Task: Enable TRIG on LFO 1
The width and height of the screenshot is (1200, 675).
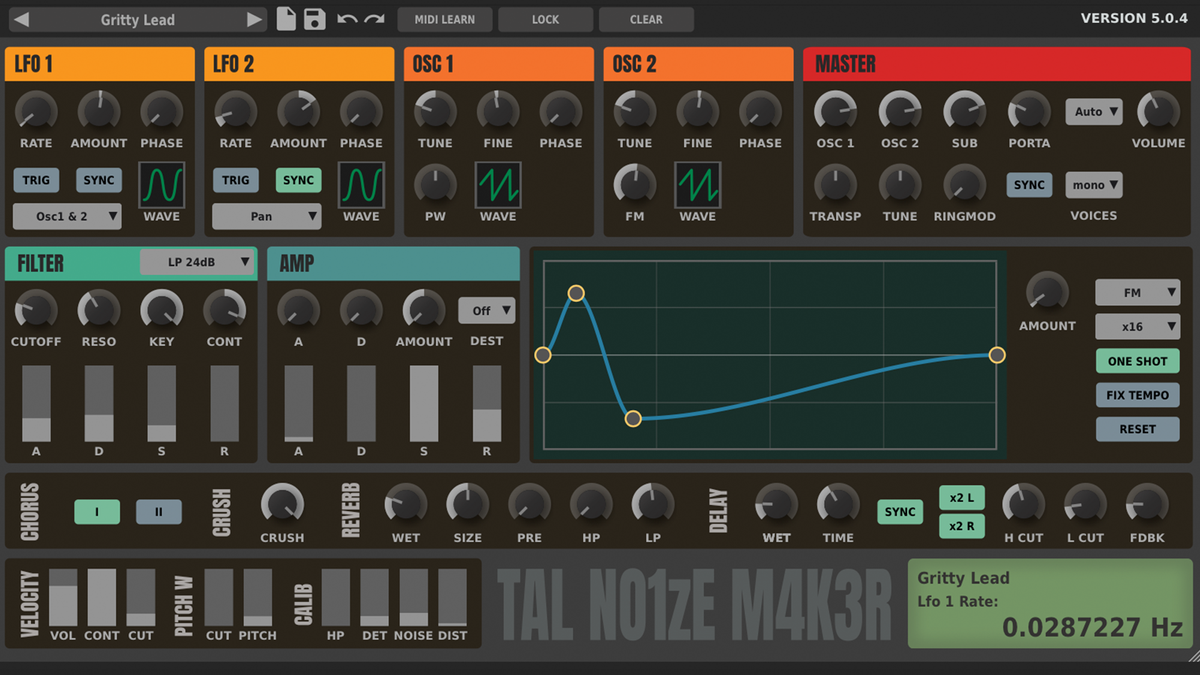Action: pos(36,180)
